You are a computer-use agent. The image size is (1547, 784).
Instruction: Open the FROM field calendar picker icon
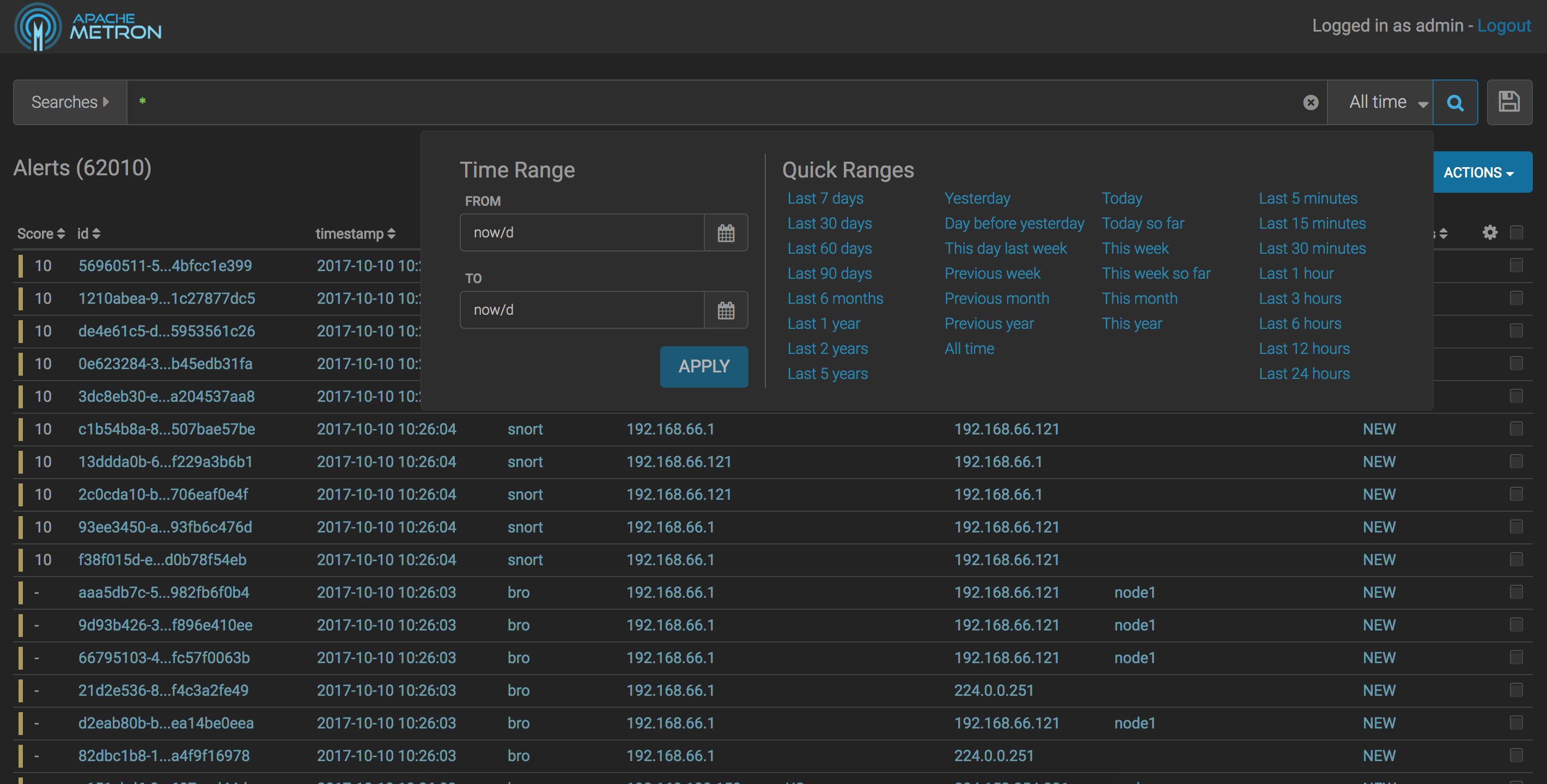click(726, 233)
